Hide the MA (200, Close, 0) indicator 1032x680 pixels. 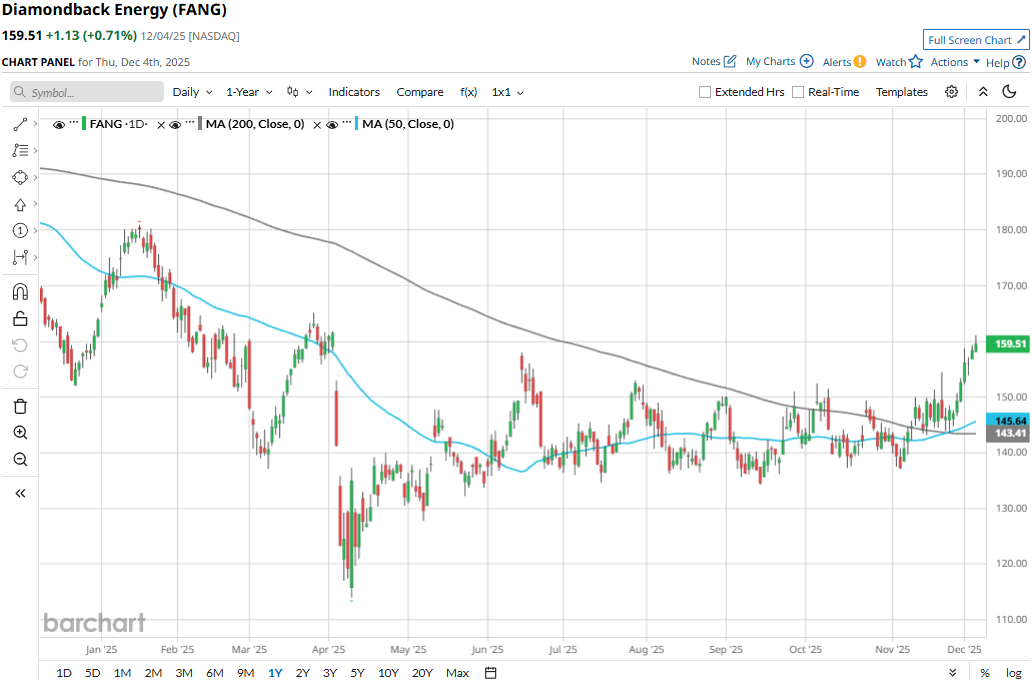click(175, 125)
